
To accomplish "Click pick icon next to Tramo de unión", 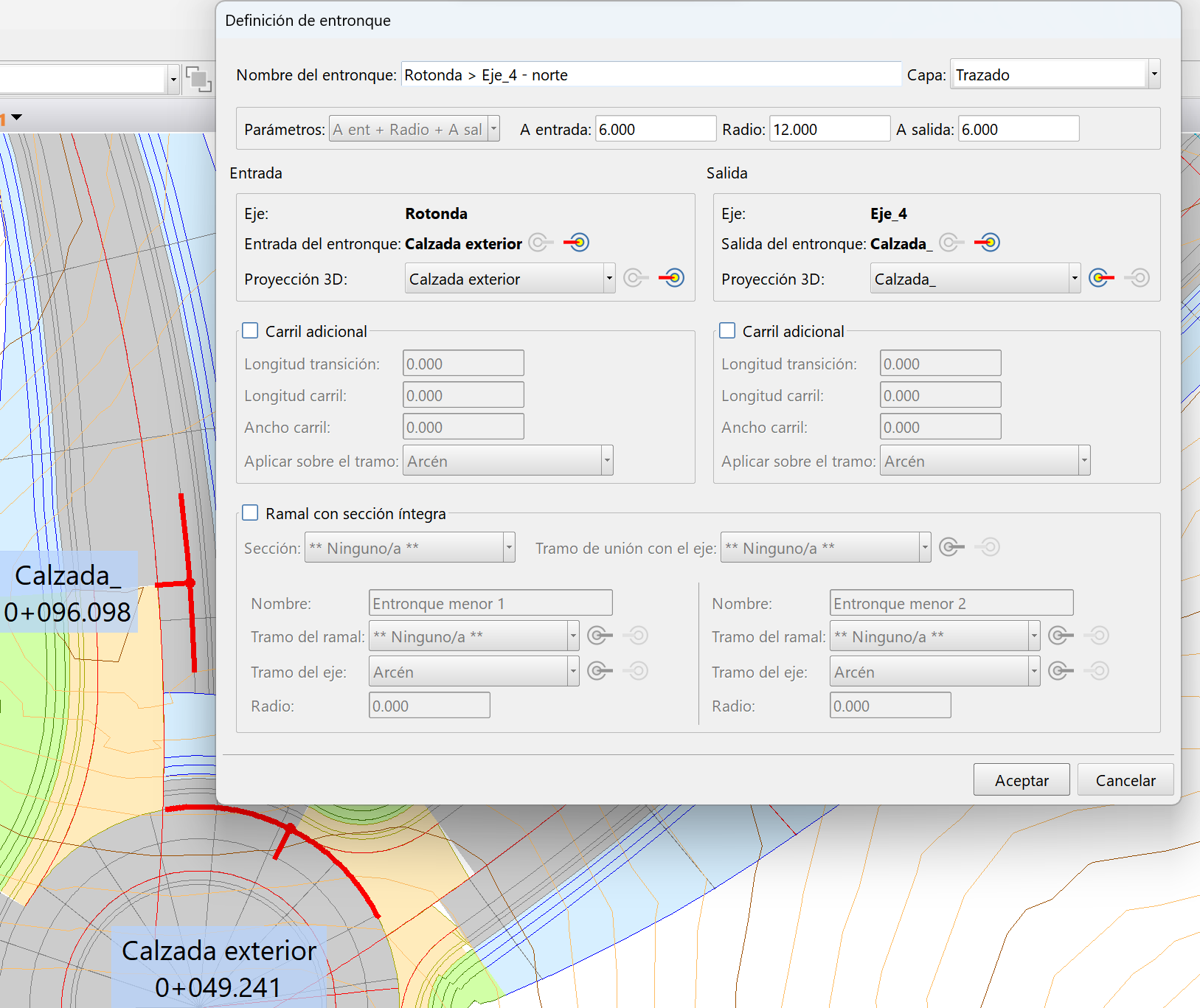I will 951,547.
